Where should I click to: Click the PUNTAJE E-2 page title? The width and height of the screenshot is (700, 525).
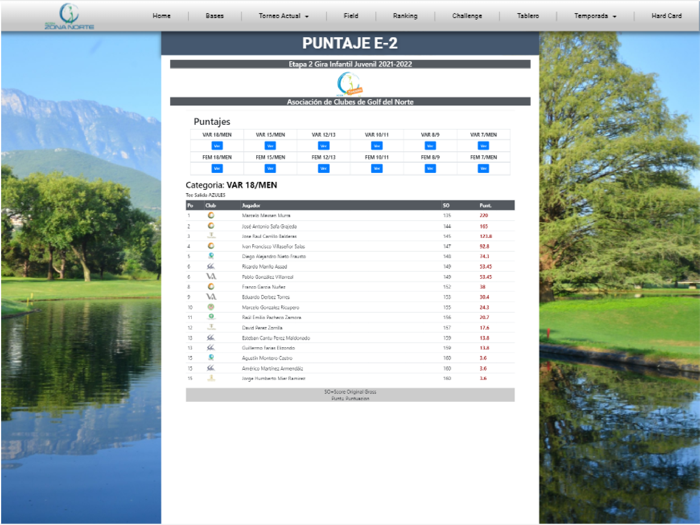(x=350, y=43)
